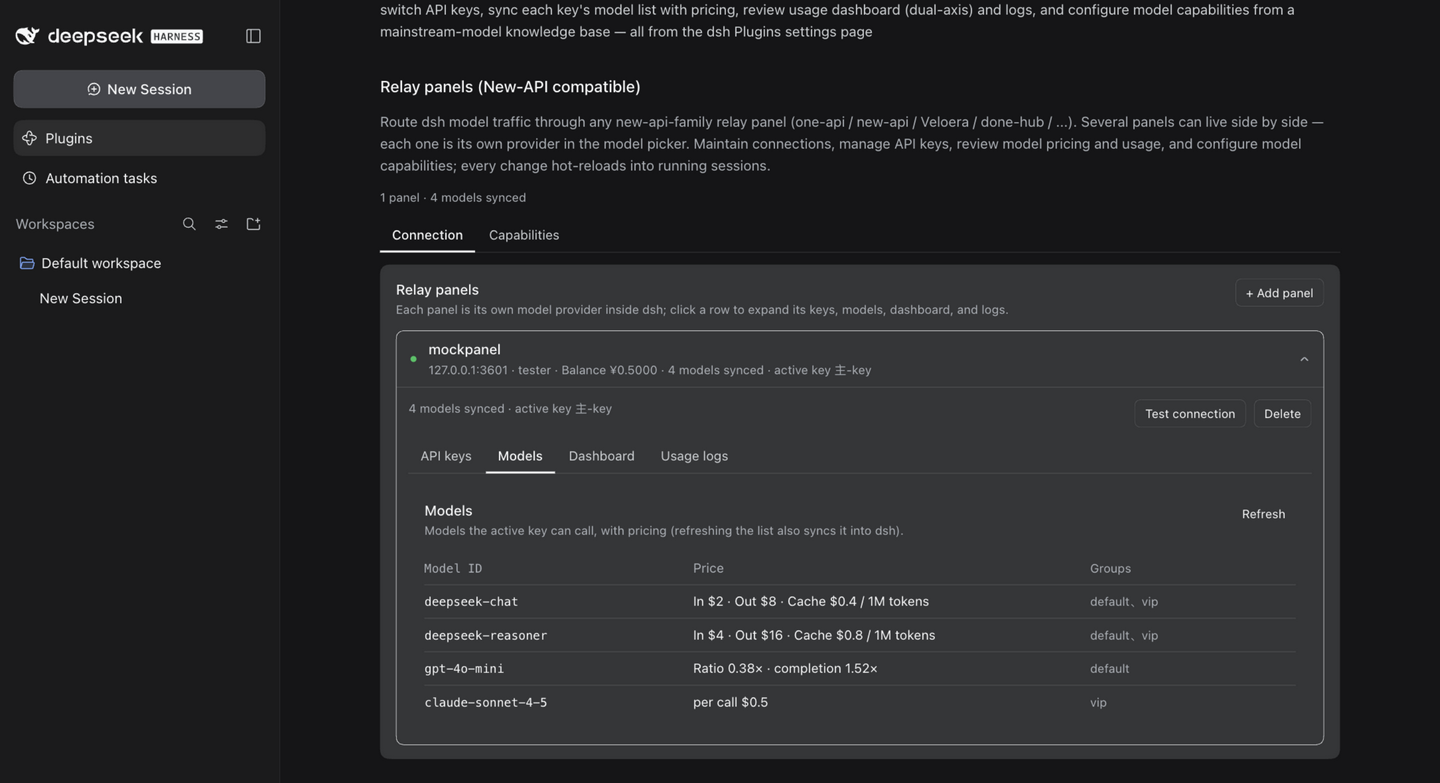Image resolution: width=1440 pixels, height=783 pixels.
Task: Open the Usage logs tab
Action: click(694, 456)
